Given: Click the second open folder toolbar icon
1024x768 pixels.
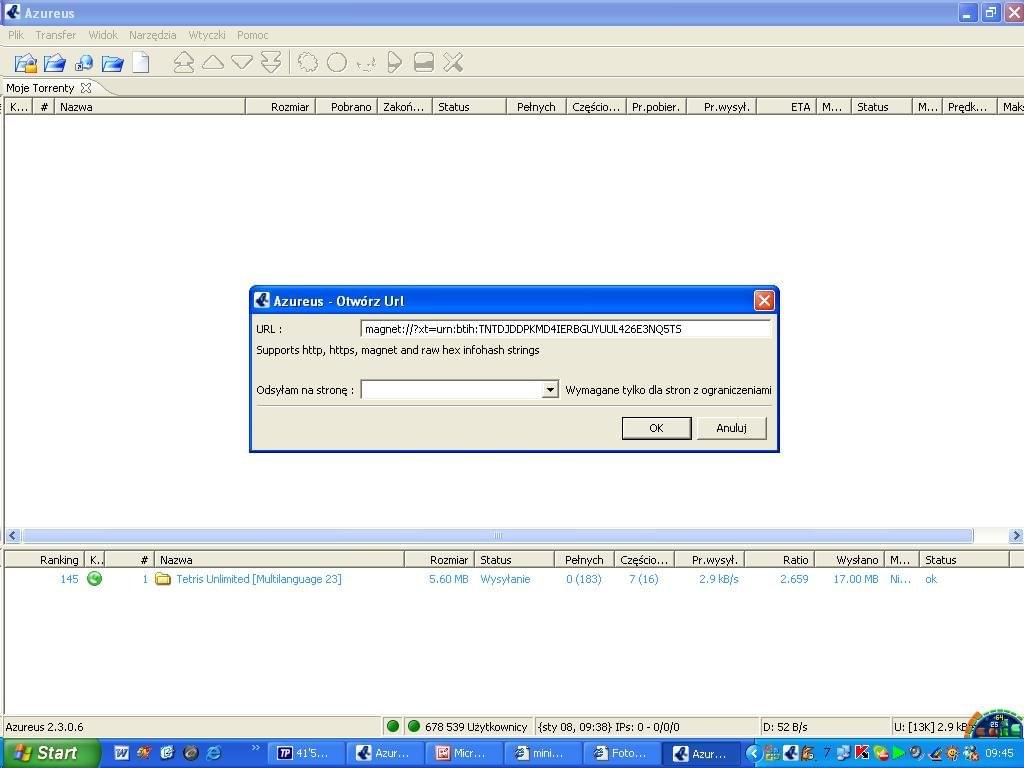Looking at the screenshot, I should [54, 63].
